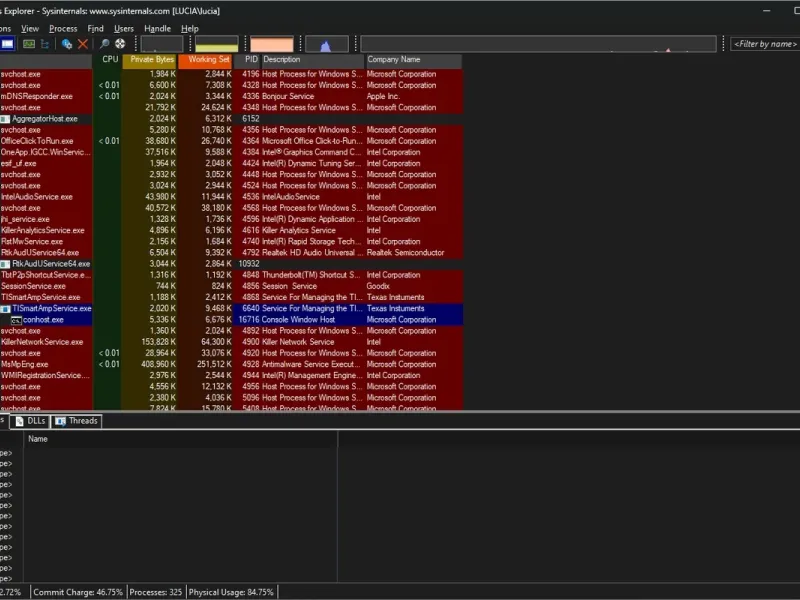Open the dark CPU usage mini graph
The width and height of the screenshot is (800, 600).
(x=162, y=44)
